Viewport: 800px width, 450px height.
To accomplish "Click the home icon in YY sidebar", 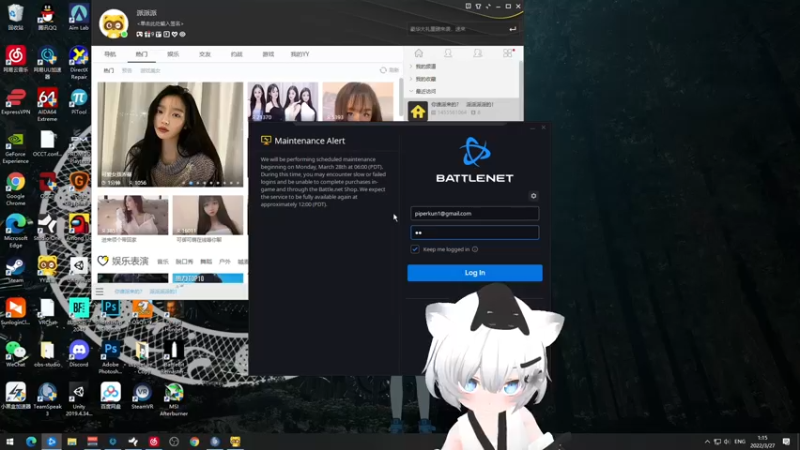I will pyautogui.click(x=418, y=53).
